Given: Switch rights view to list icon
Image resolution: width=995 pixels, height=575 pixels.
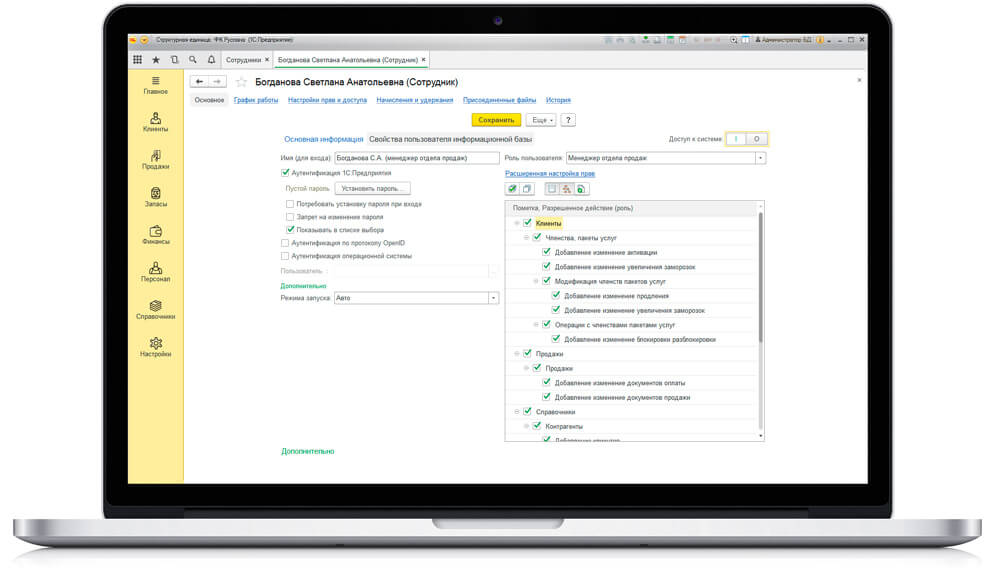Looking at the screenshot, I should pyautogui.click(x=552, y=188).
